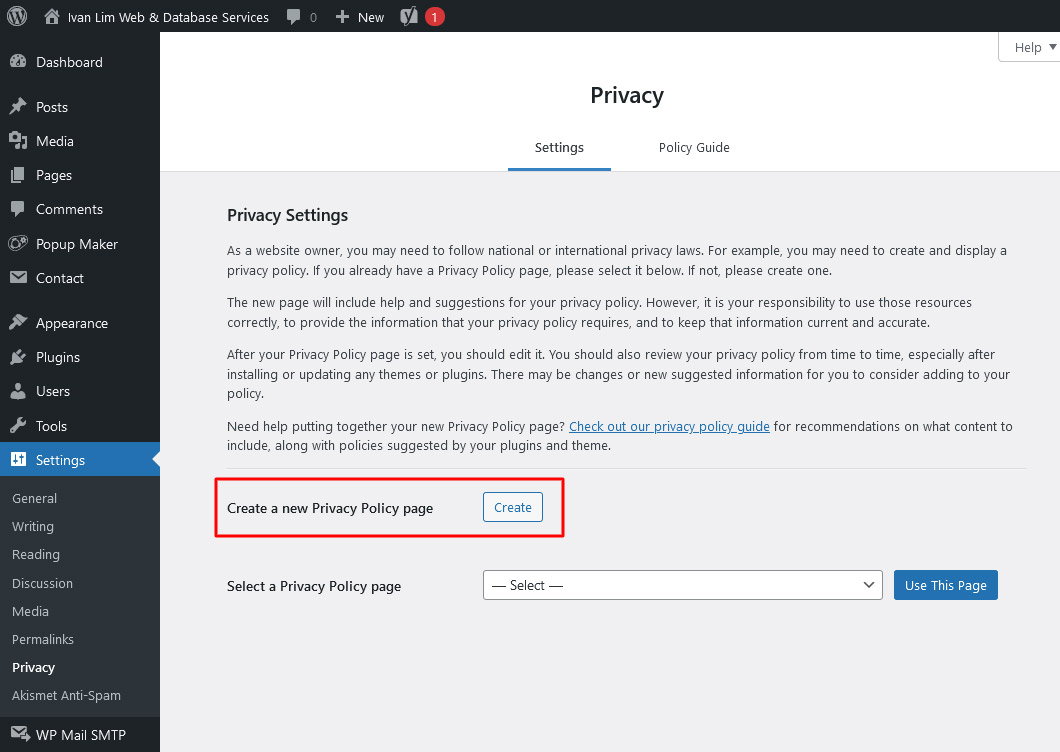Screen dimensions: 1060x752
Task: Click site name Ivan Lim Web & Database Services
Action: click(x=168, y=17)
